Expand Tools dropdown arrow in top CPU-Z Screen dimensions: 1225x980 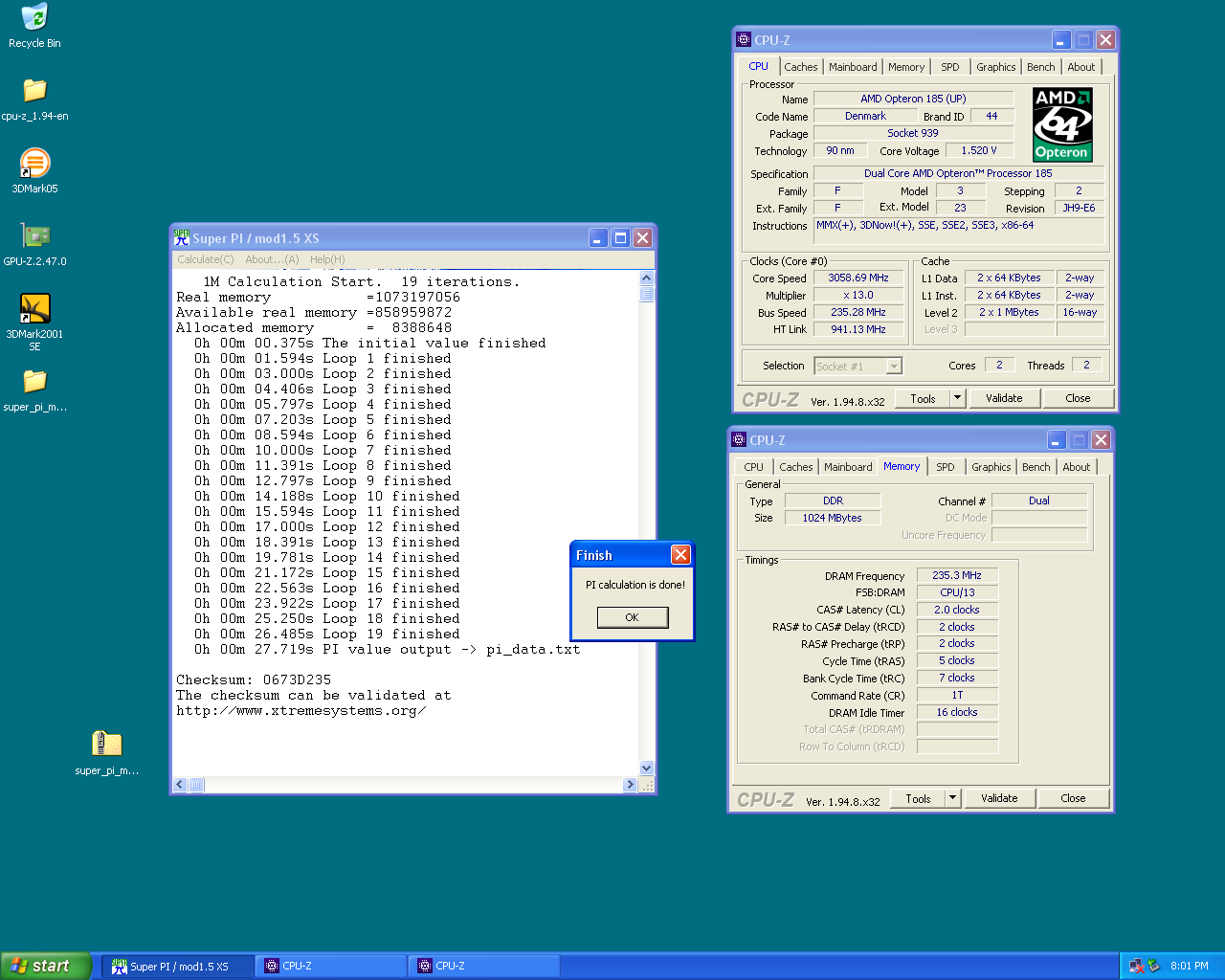point(957,398)
